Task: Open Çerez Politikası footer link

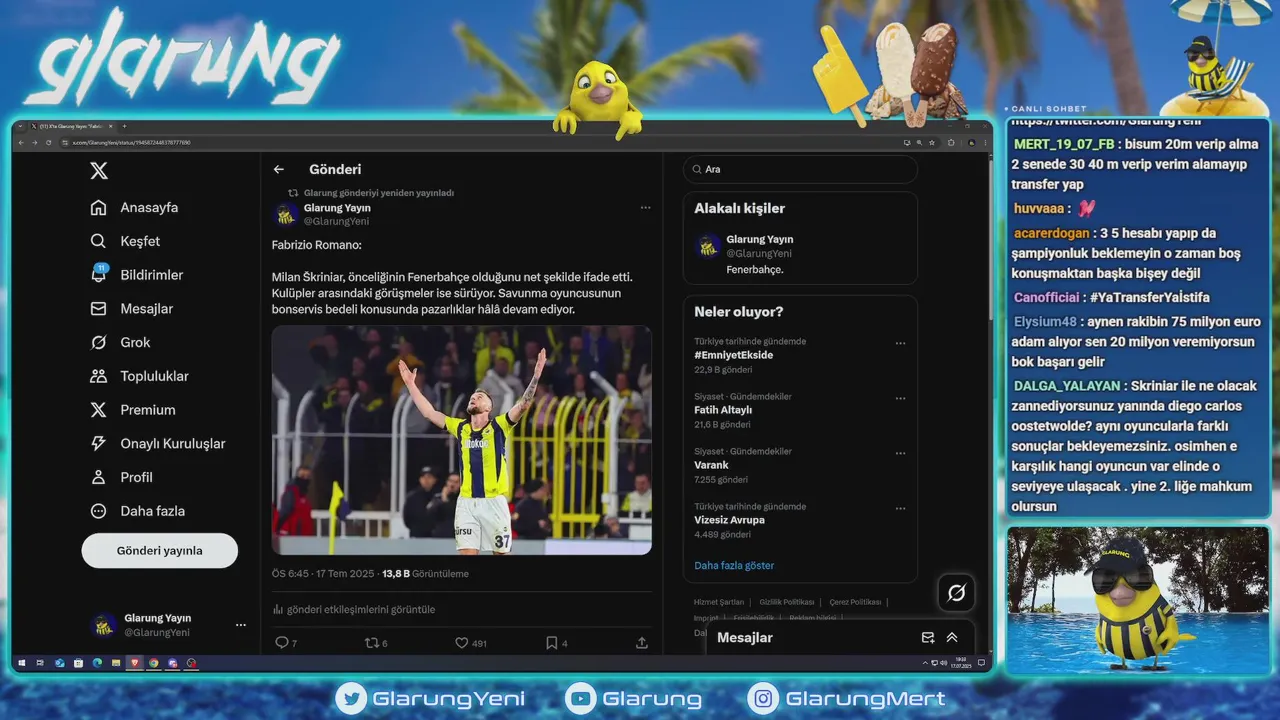Action: click(855, 602)
